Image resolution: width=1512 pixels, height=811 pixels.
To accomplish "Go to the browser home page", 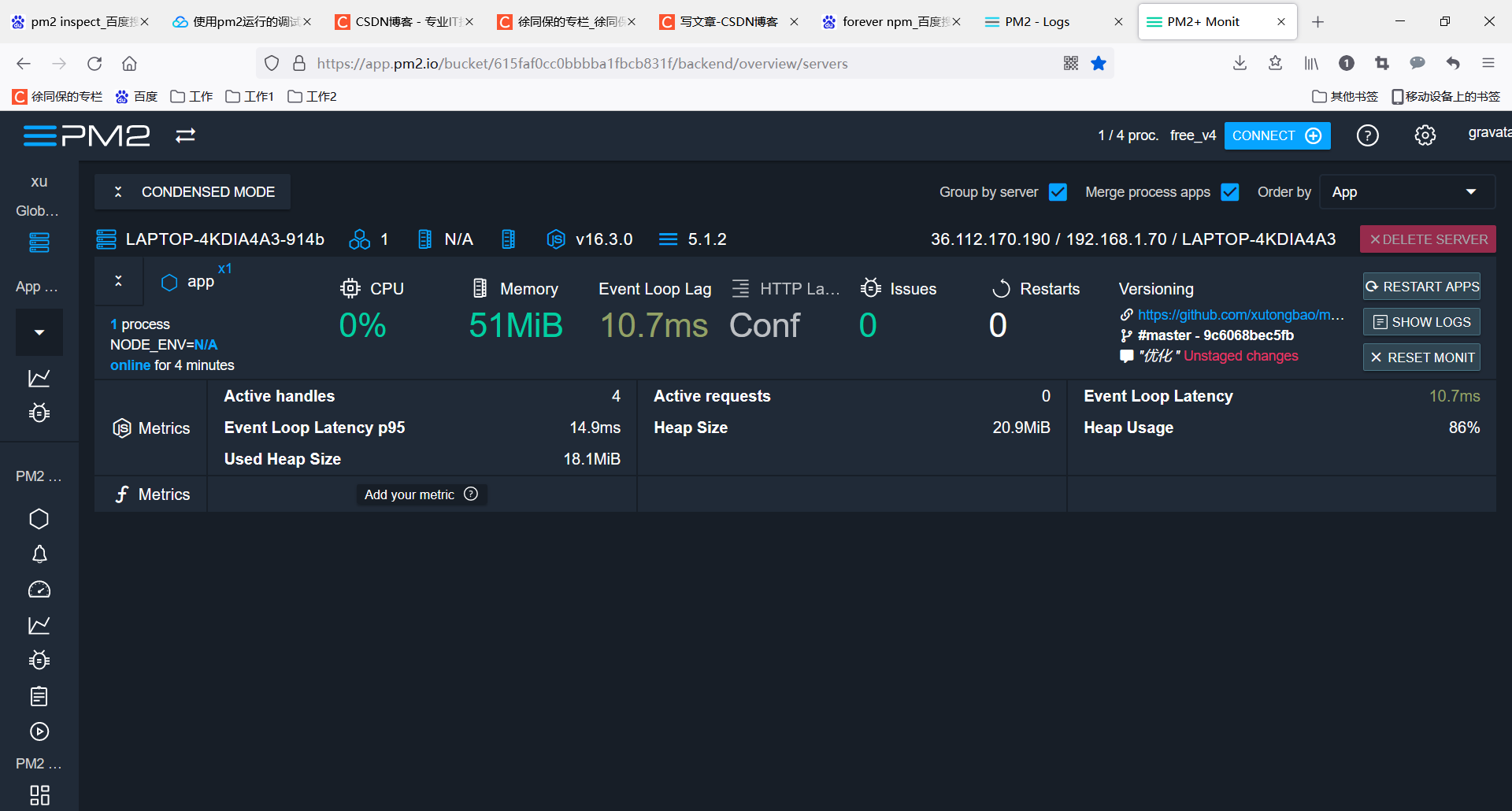I will point(130,63).
